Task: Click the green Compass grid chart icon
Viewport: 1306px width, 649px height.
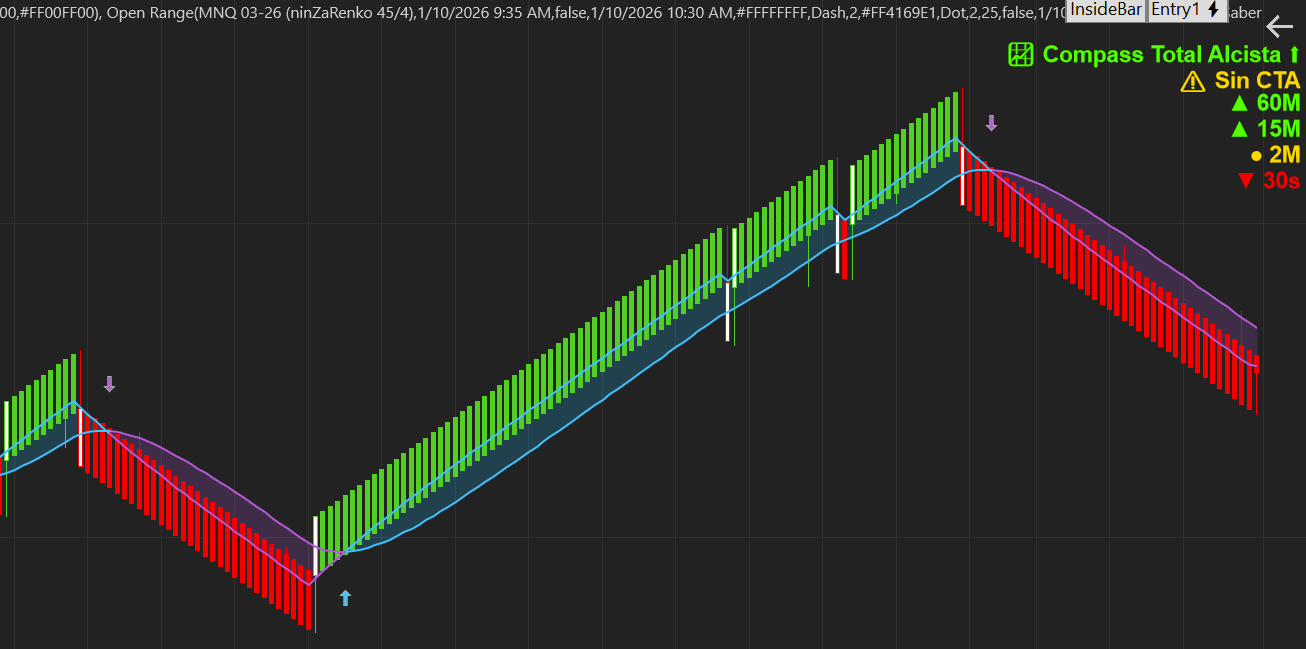Action: [x=1020, y=55]
